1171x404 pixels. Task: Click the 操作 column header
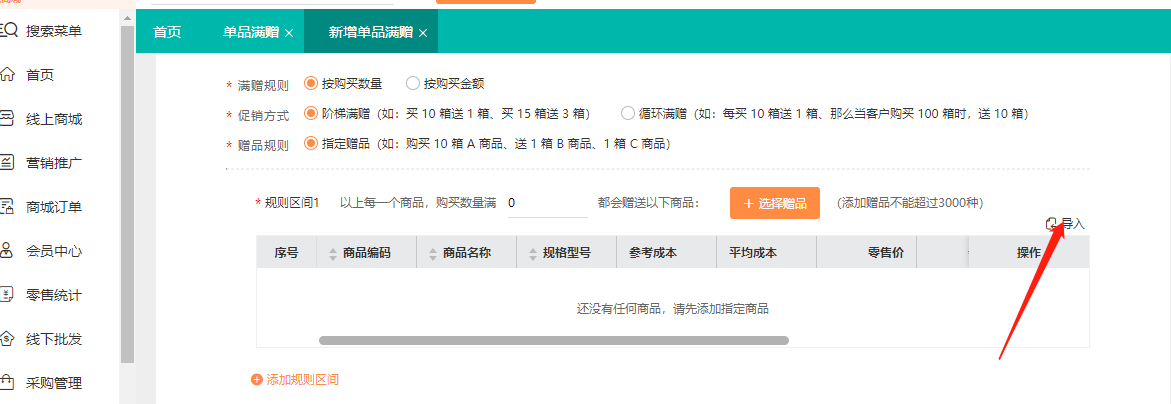pyautogui.click(x=1028, y=252)
